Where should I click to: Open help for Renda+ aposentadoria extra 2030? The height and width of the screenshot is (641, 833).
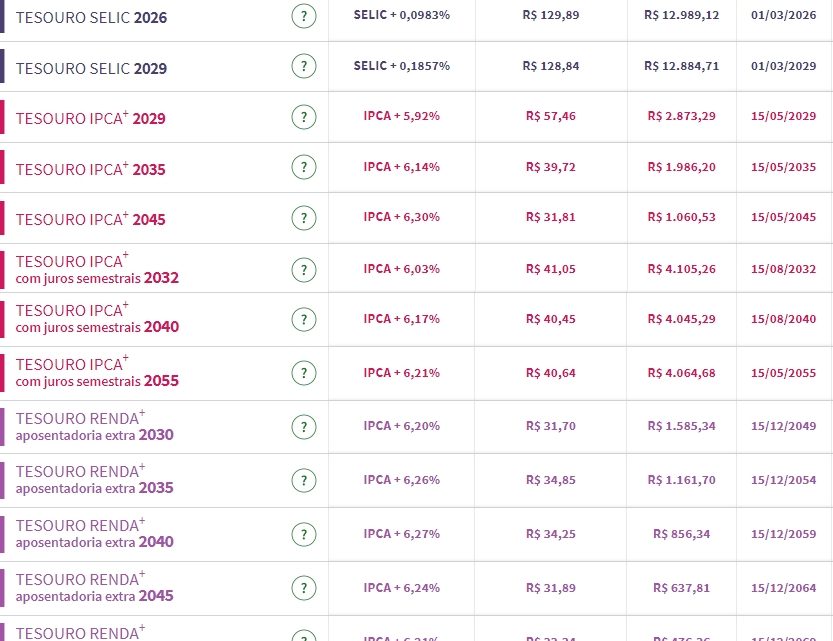point(304,426)
